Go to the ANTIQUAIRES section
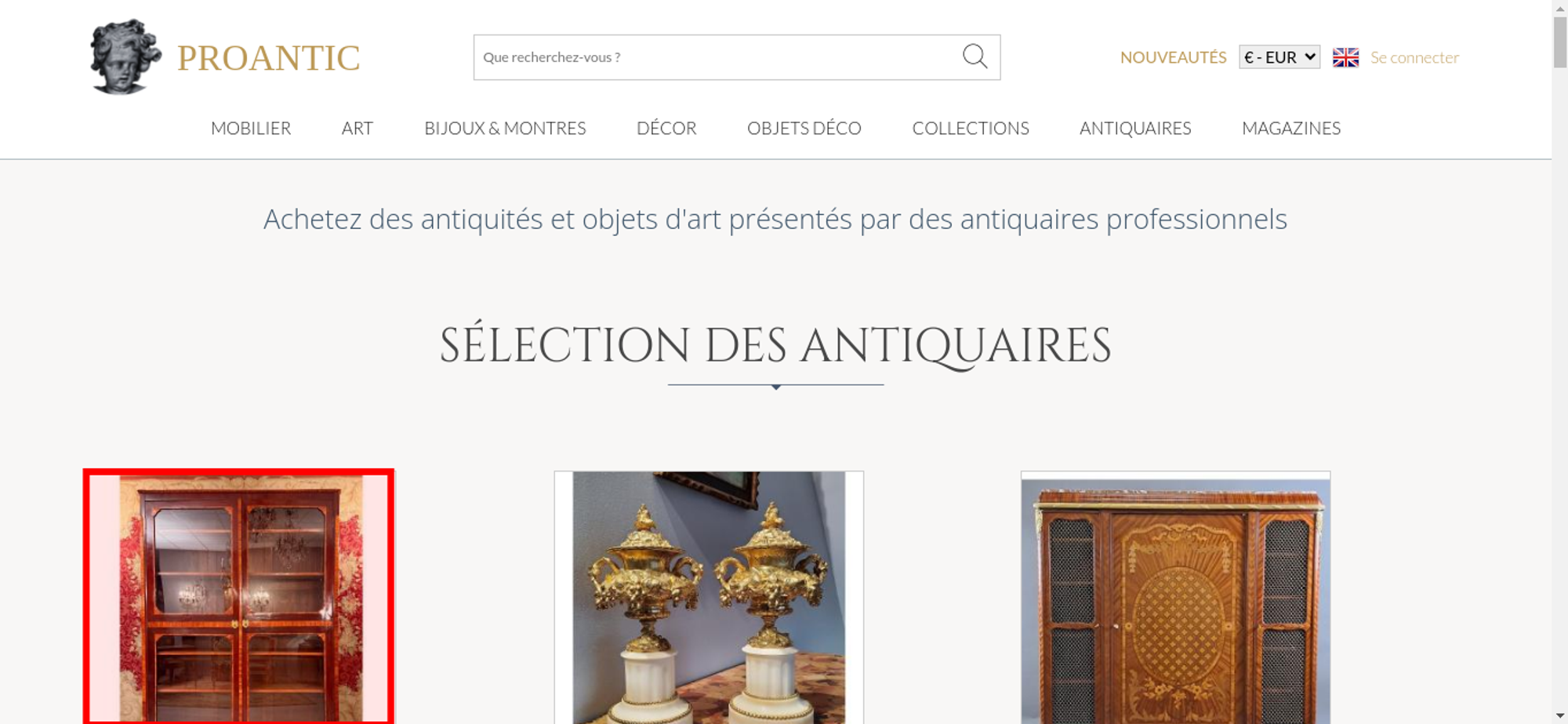Screen dimensions: 1568x724 pos(1135,128)
